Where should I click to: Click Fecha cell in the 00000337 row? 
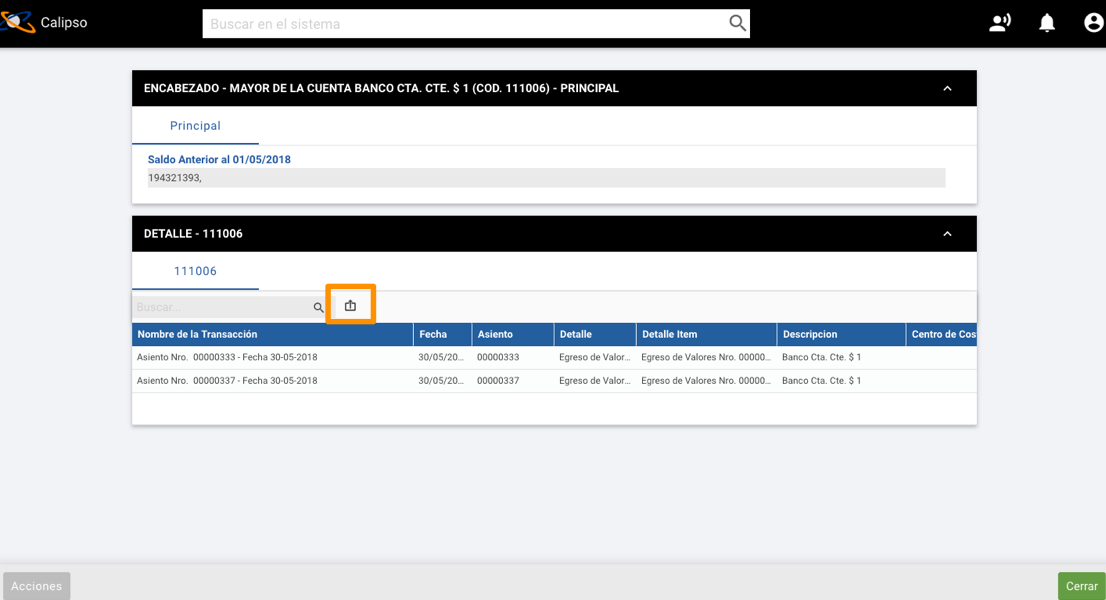(441, 381)
